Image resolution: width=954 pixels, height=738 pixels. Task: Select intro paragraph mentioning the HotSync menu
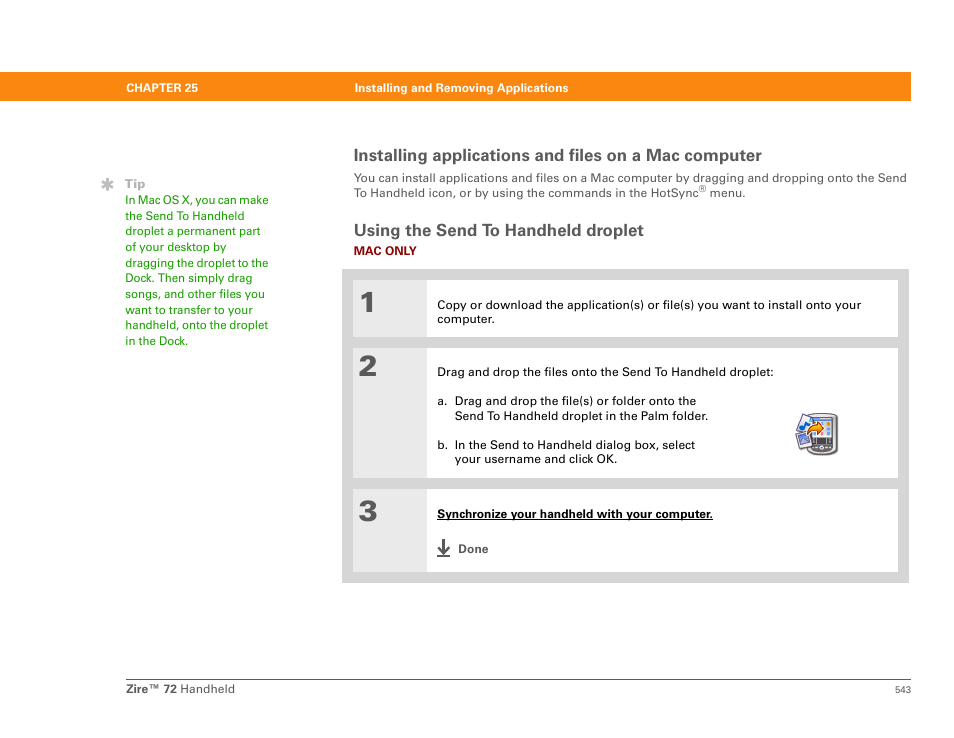(x=630, y=186)
